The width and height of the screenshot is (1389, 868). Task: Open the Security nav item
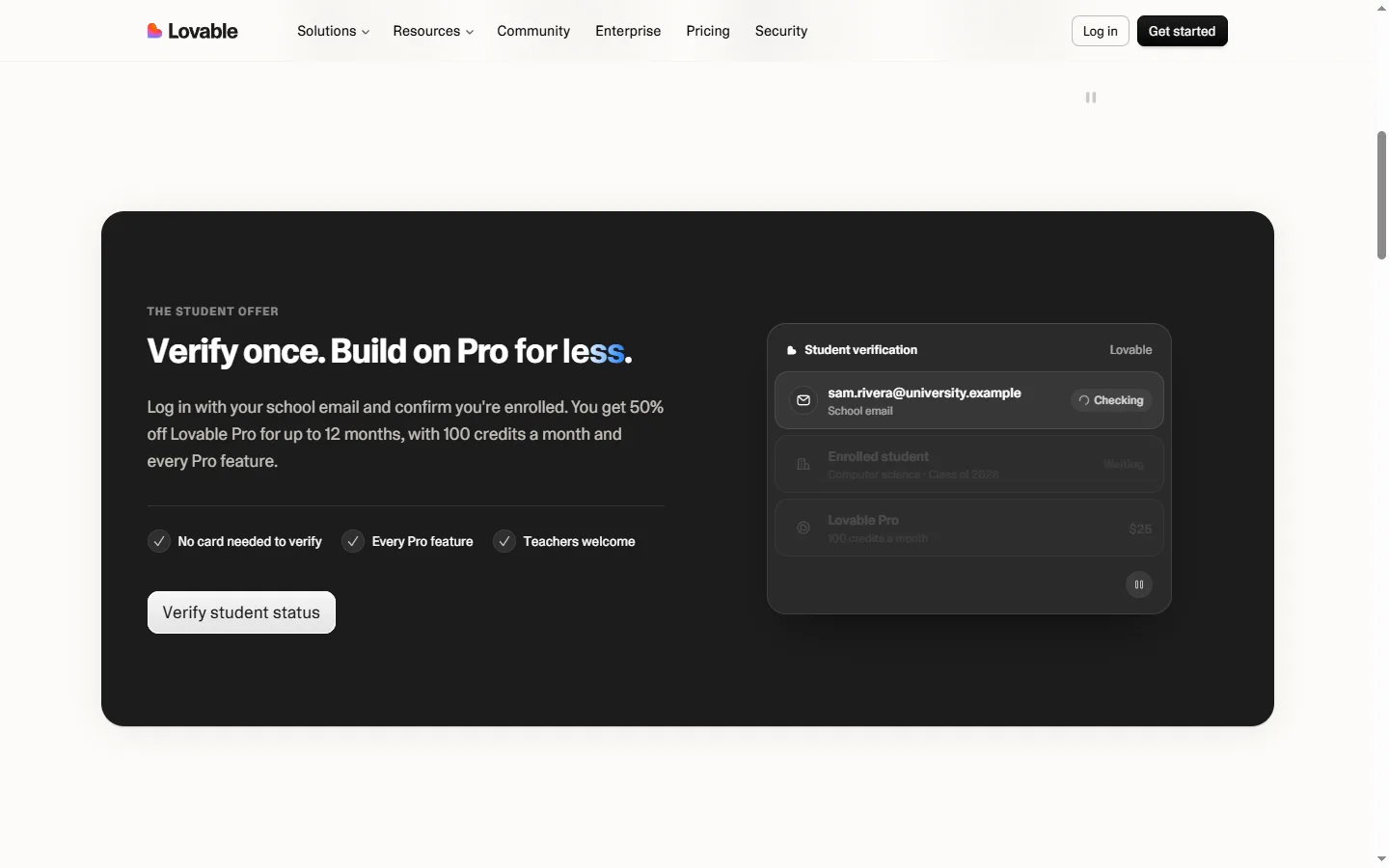click(x=781, y=31)
